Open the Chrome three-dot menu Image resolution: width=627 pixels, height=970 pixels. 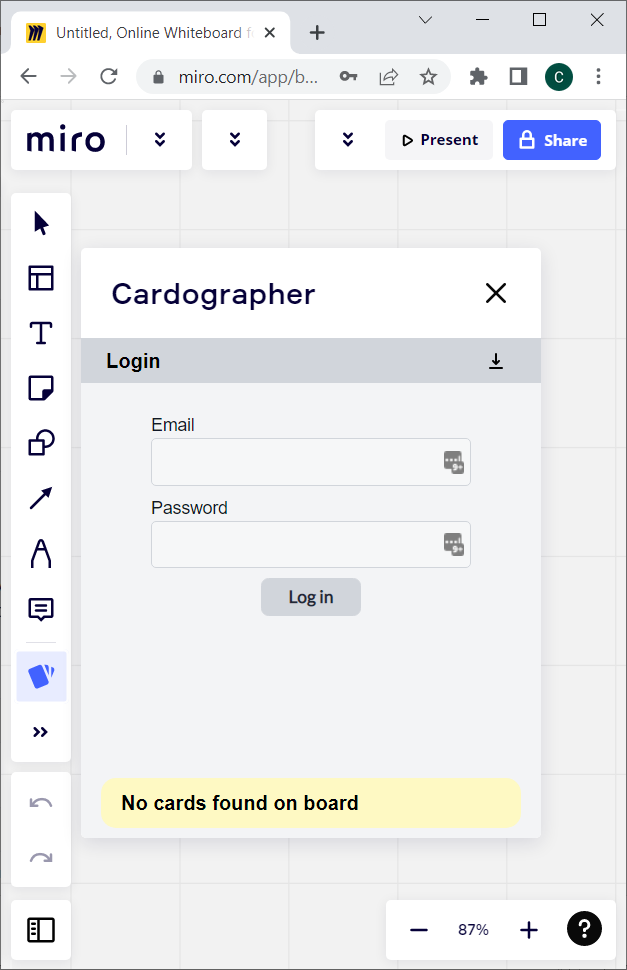coord(598,76)
